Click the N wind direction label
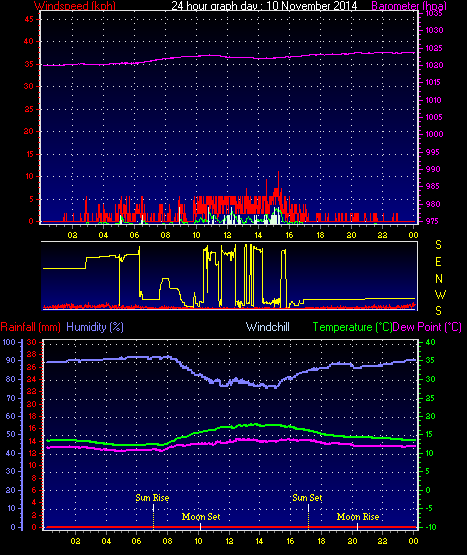The width and height of the screenshot is (467, 555). coord(439,279)
